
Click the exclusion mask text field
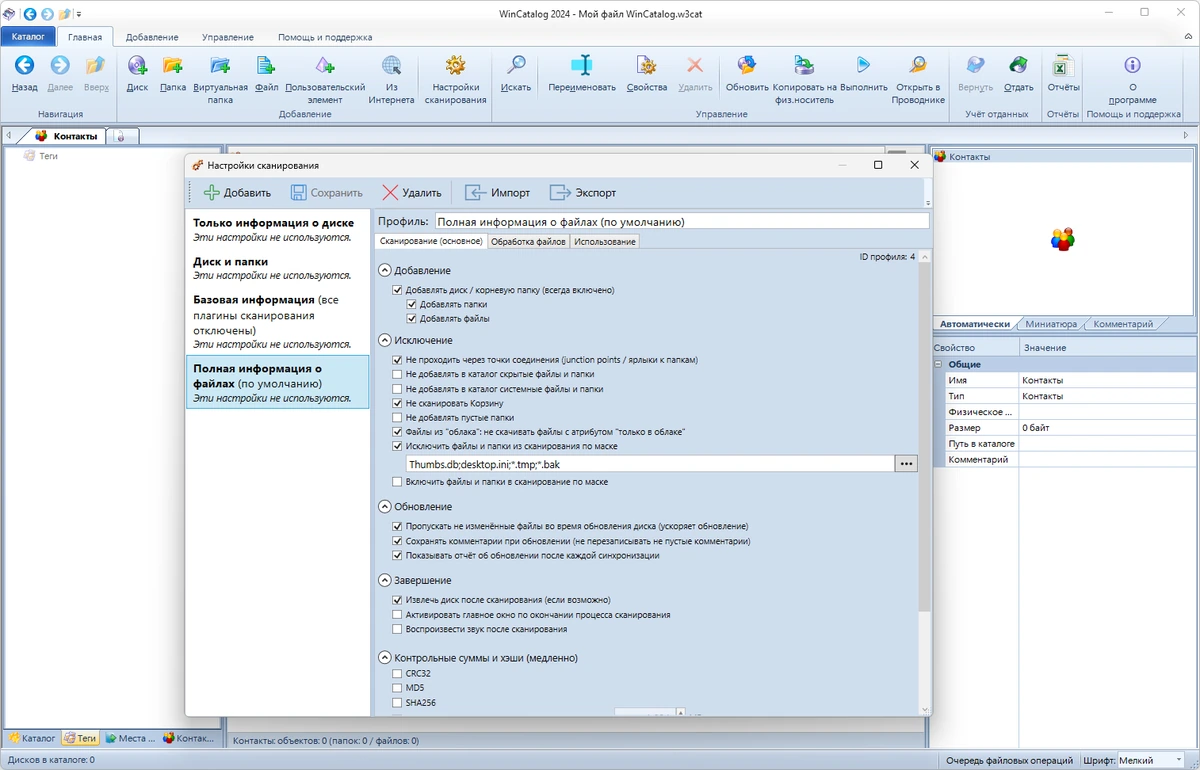tap(649, 464)
